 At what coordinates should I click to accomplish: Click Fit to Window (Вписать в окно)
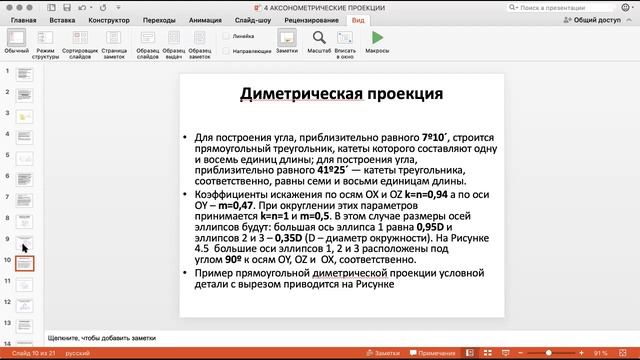point(345,45)
